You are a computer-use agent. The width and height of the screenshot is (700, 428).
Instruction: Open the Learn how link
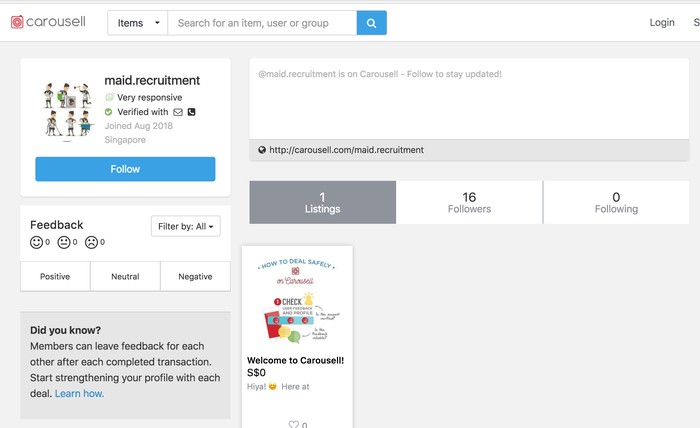tap(79, 394)
